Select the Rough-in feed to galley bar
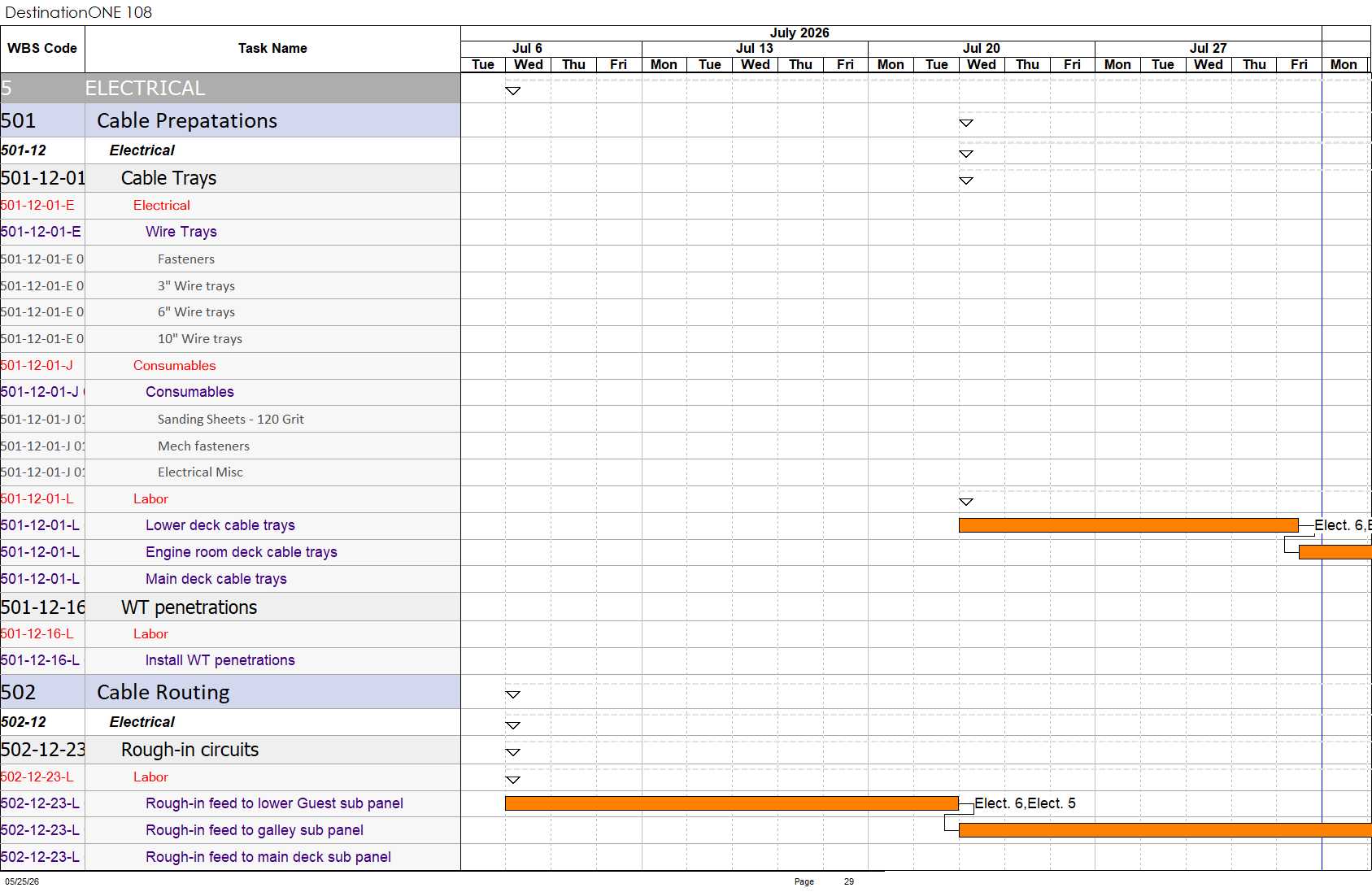The height and width of the screenshot is (892, 1372). coord(1165,830)
